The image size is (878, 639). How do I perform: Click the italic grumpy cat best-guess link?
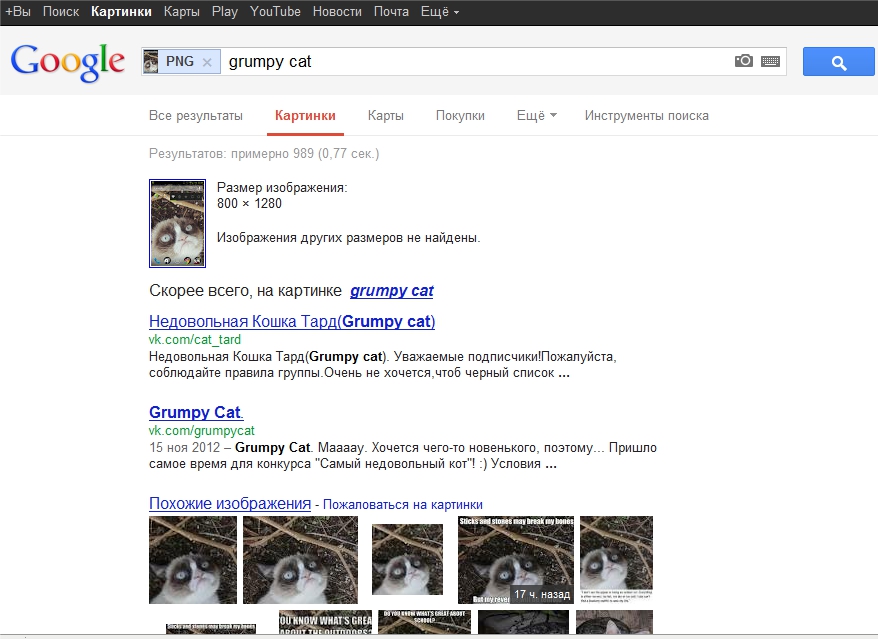391,291
